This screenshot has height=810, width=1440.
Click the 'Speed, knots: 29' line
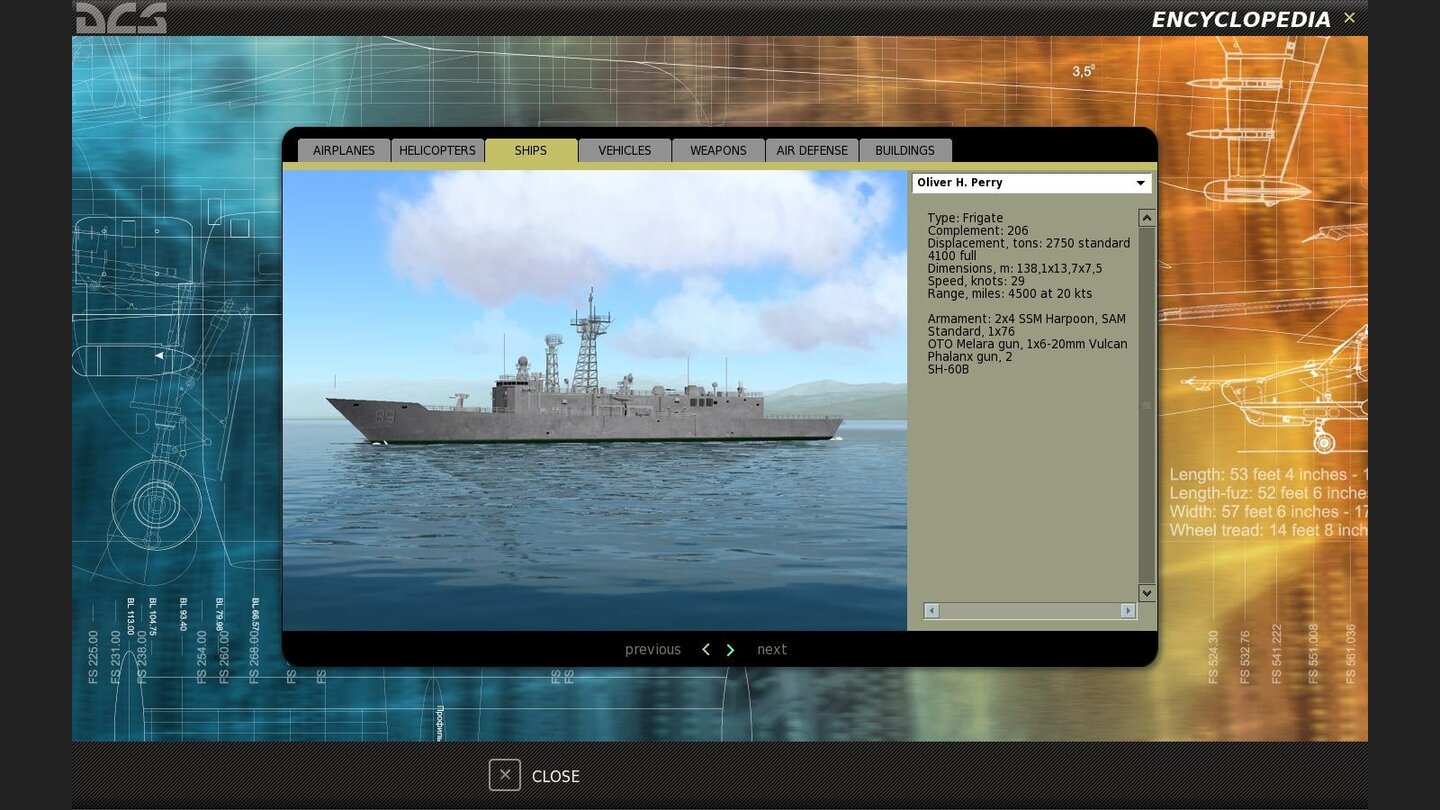[x=976, y=281]
